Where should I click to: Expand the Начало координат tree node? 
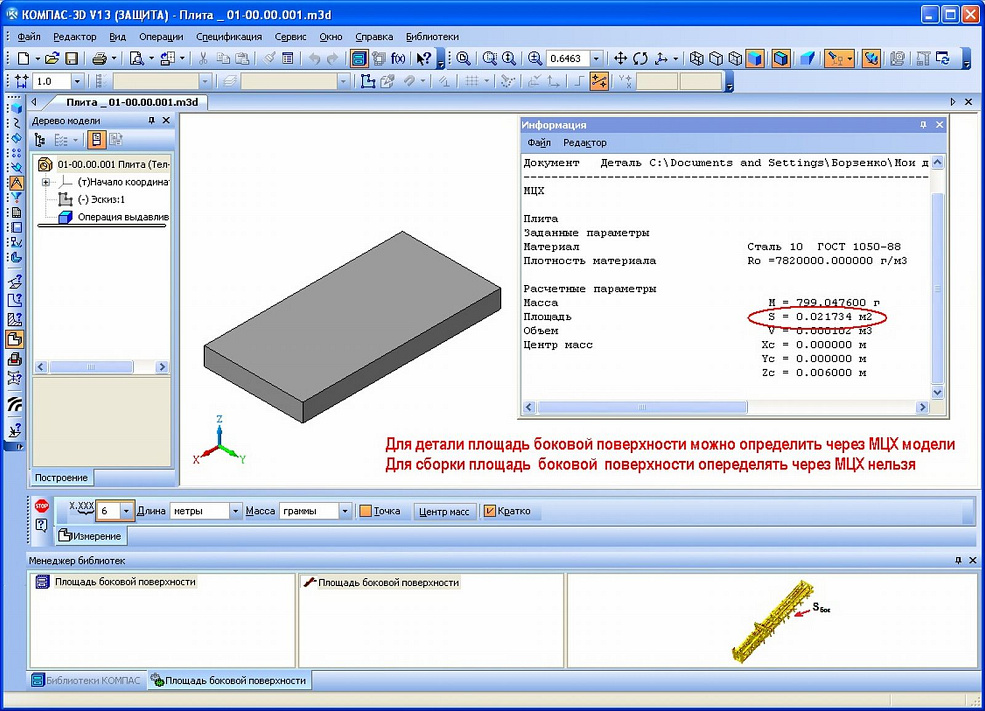pyautogui.click(x=46, y=182)
